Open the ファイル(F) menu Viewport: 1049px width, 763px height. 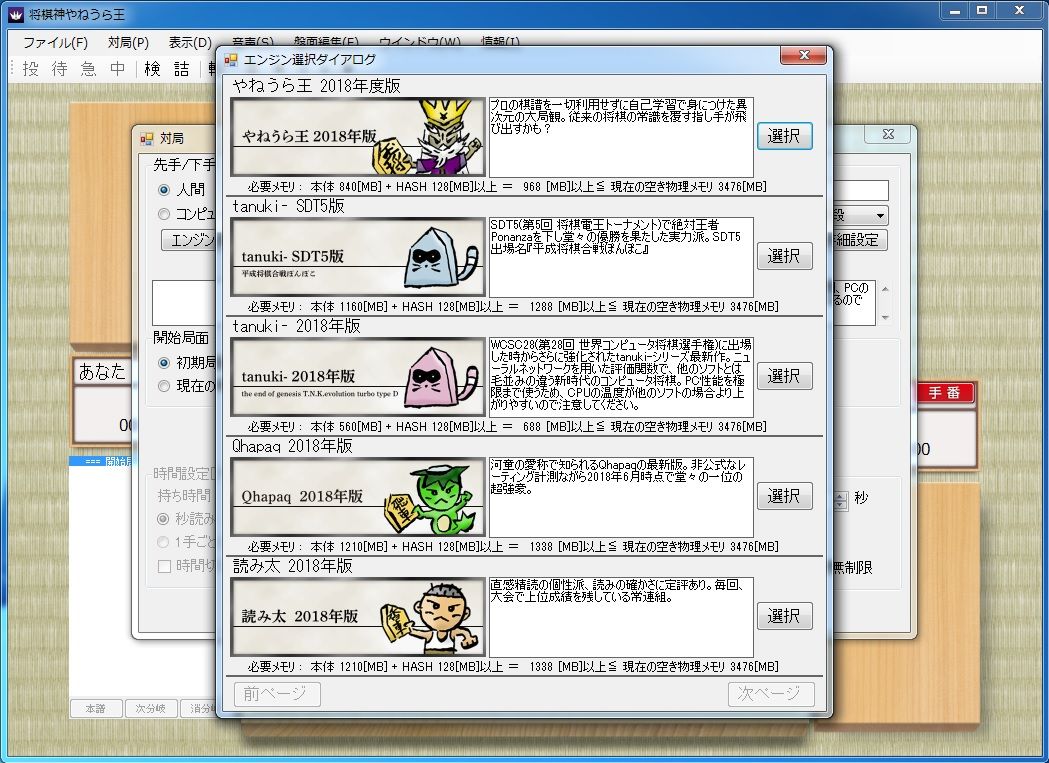(x=56, y=43)
